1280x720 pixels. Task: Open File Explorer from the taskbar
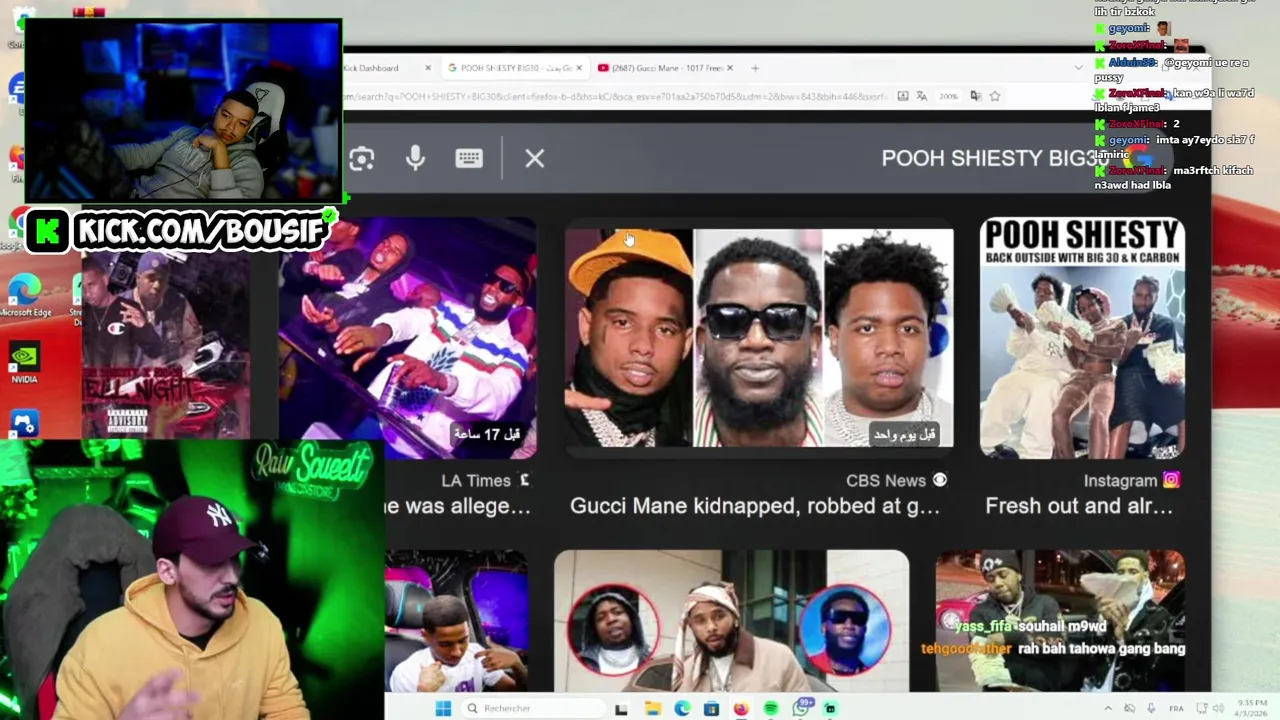click(x=652, y=708)
